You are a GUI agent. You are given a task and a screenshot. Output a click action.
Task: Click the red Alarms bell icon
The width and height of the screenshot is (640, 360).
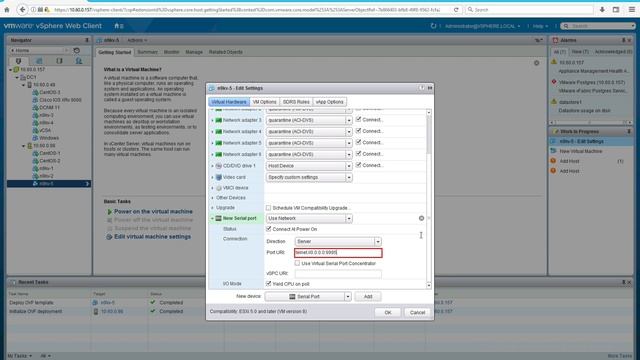(x=555, y=40)
